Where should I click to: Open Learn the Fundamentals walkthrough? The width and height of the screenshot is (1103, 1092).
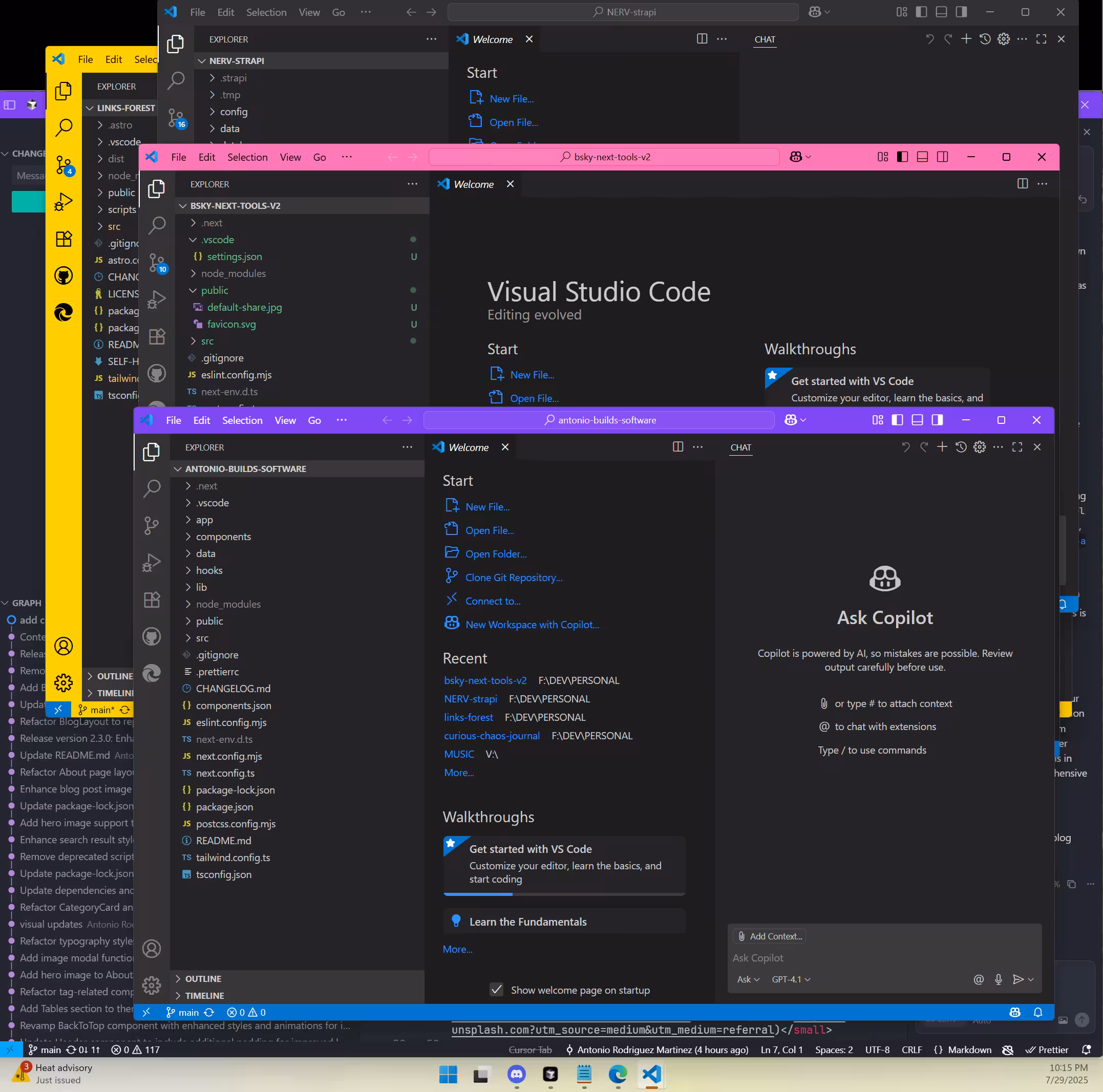tap(564, 922)
